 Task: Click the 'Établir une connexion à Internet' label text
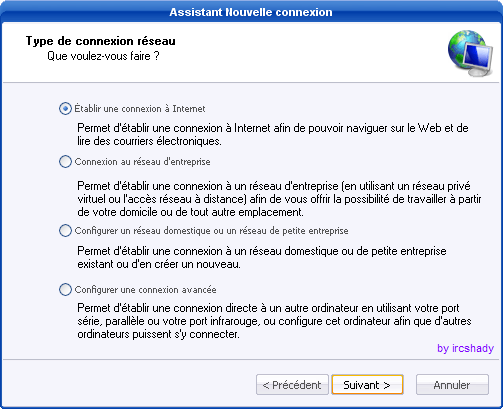140,109
